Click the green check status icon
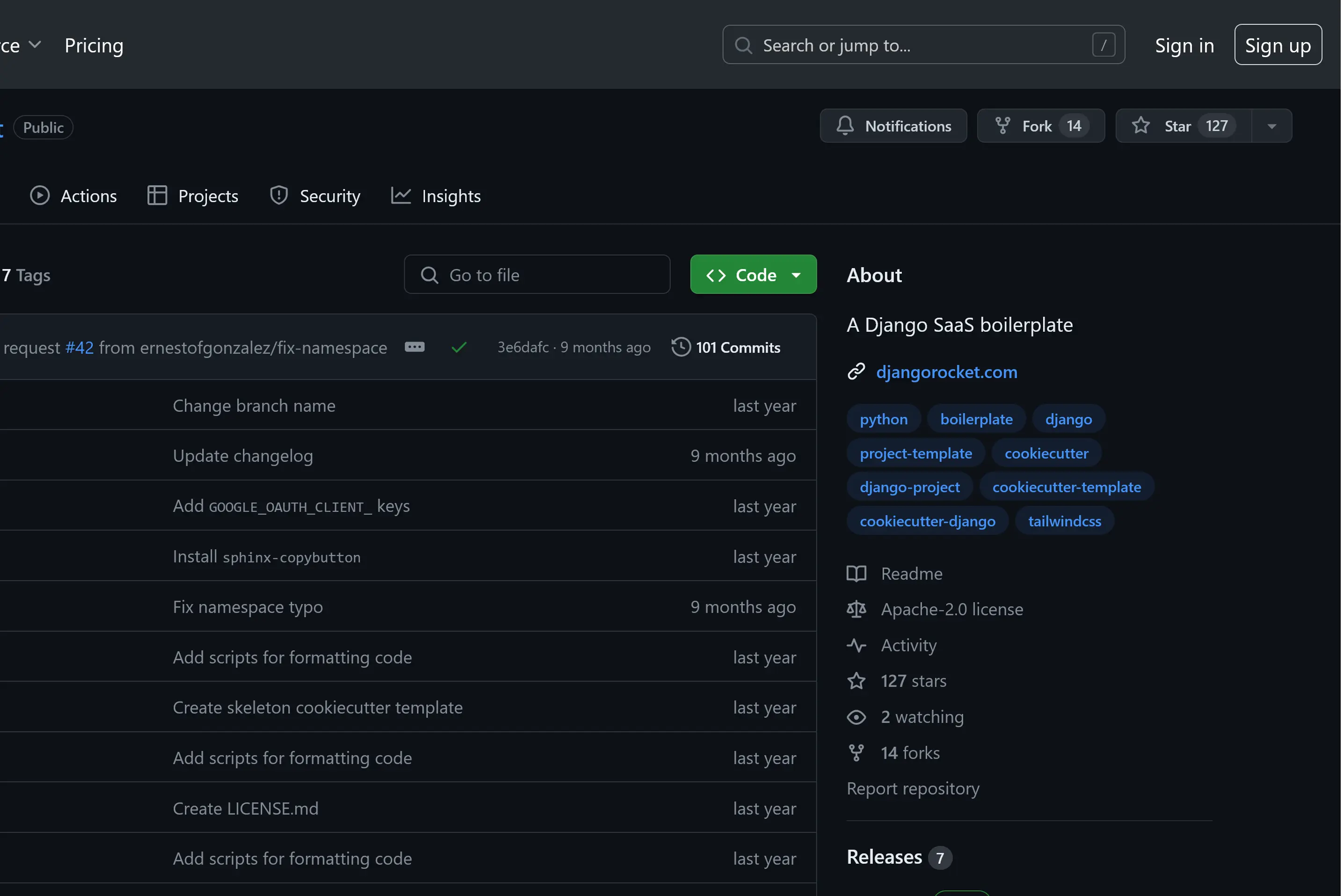 point(459,348)
